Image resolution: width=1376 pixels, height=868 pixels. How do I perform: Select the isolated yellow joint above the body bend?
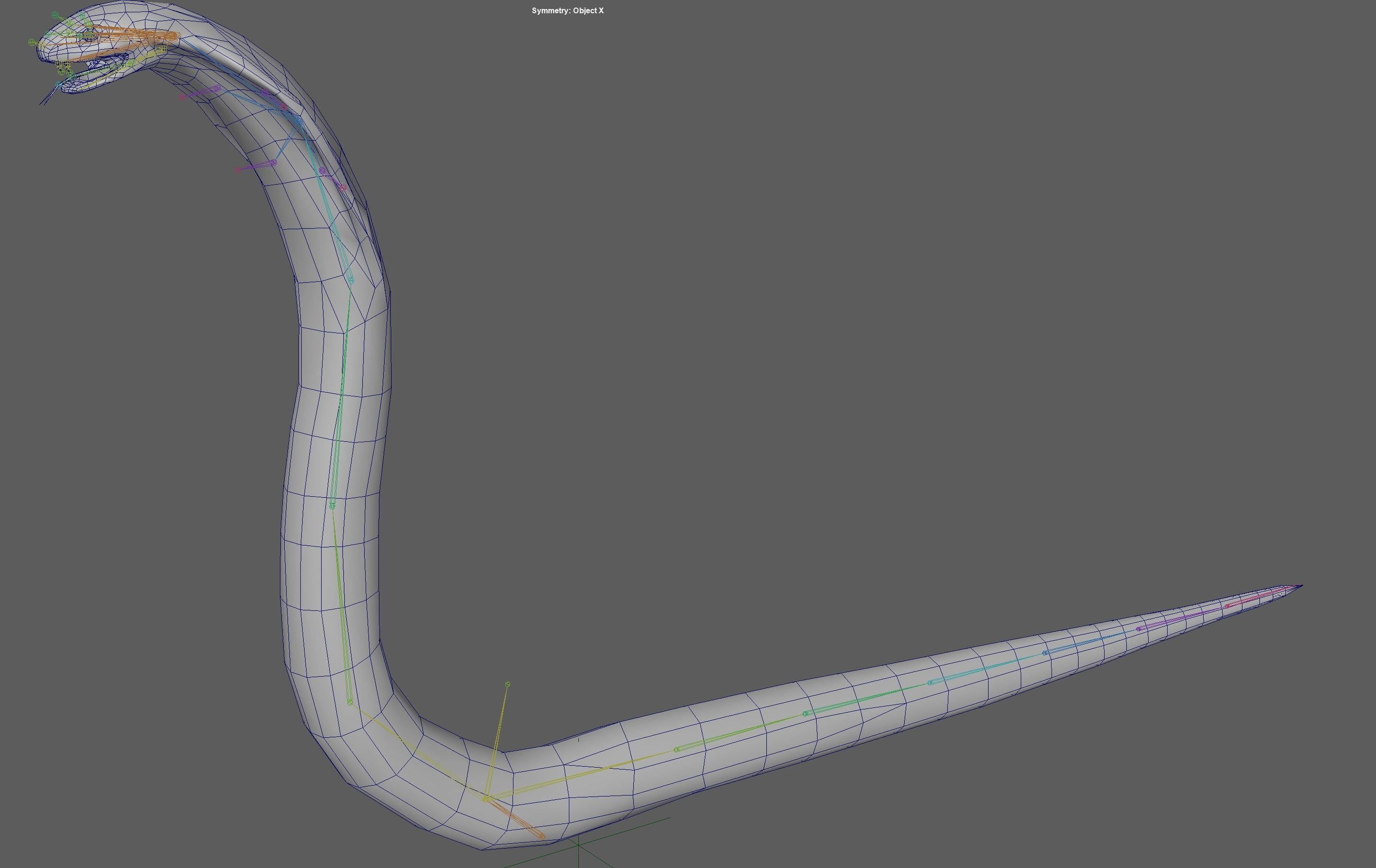[507, 684]
